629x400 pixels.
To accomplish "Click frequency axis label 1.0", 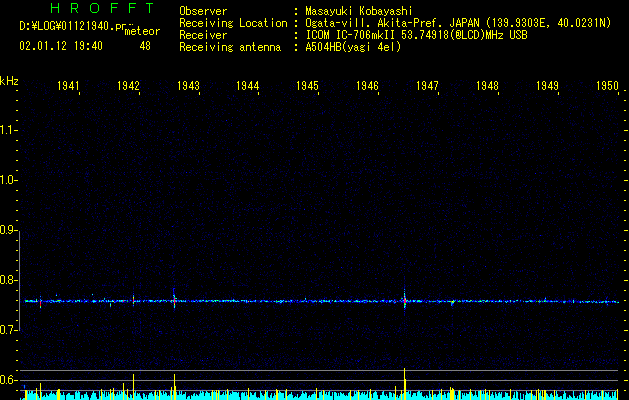I will (9, 180).
